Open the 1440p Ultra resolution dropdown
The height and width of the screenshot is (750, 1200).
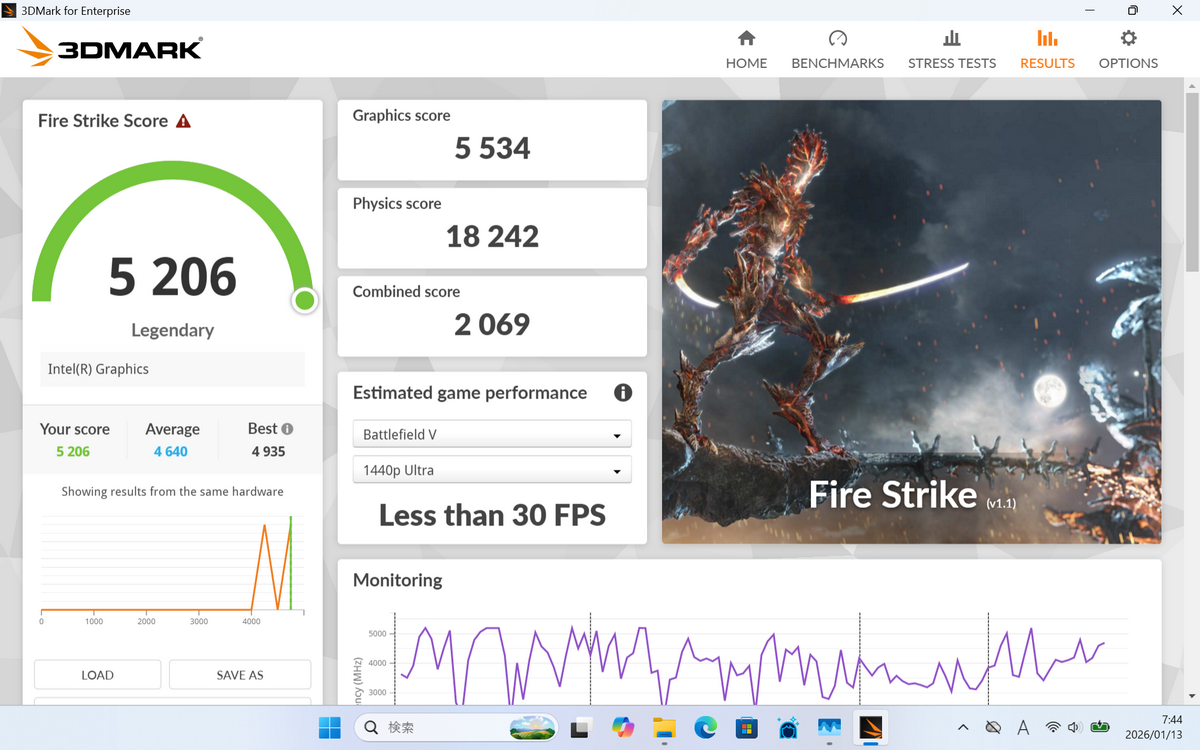coord(492,470)
